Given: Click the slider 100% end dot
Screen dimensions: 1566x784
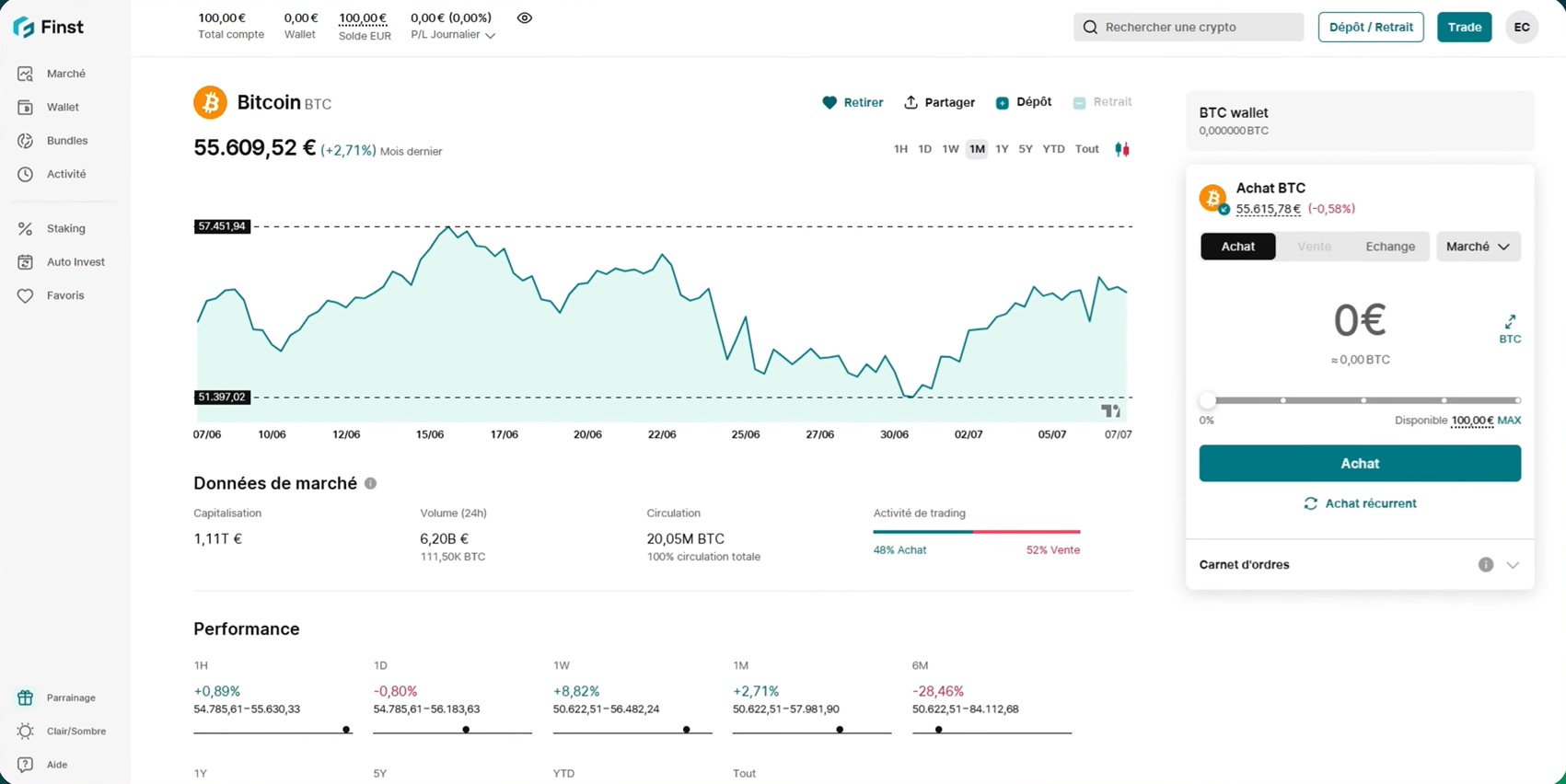Looking at the screenshot, I should click(x=1517, y=400).
